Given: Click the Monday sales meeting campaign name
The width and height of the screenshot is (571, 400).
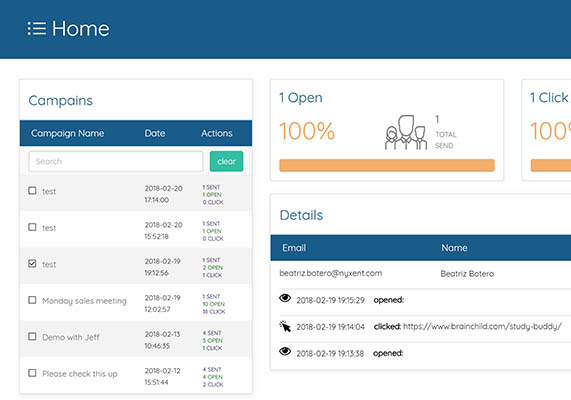Looking at the screenshot, I should [x=84, y=301].
